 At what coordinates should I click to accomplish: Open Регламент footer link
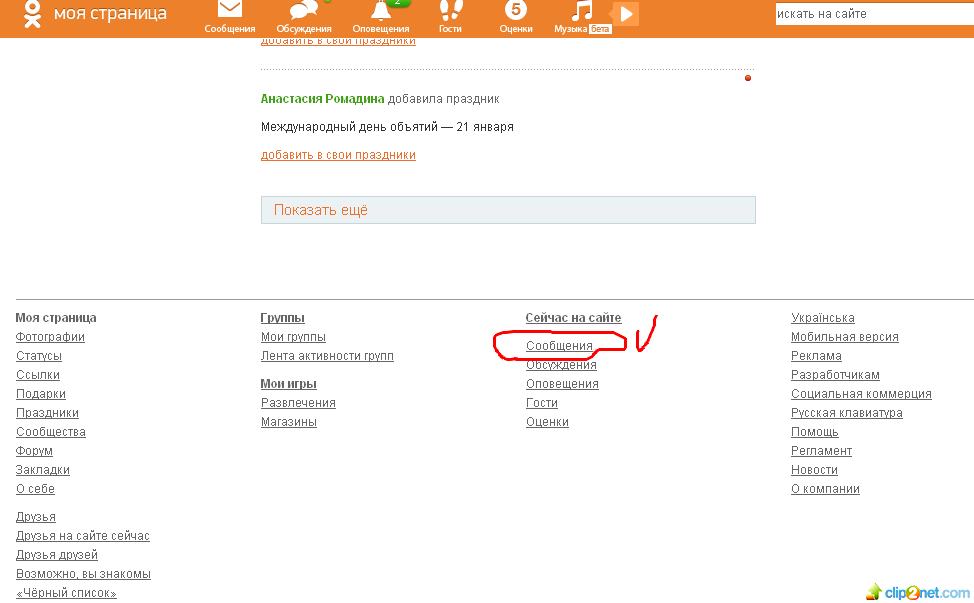[x=821, y=451]
